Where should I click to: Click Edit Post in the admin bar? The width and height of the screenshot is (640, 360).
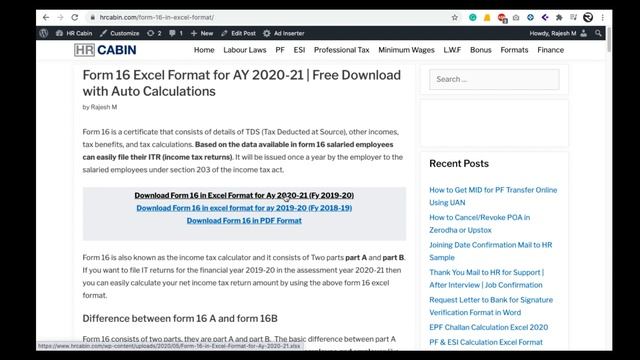point(238,33)
